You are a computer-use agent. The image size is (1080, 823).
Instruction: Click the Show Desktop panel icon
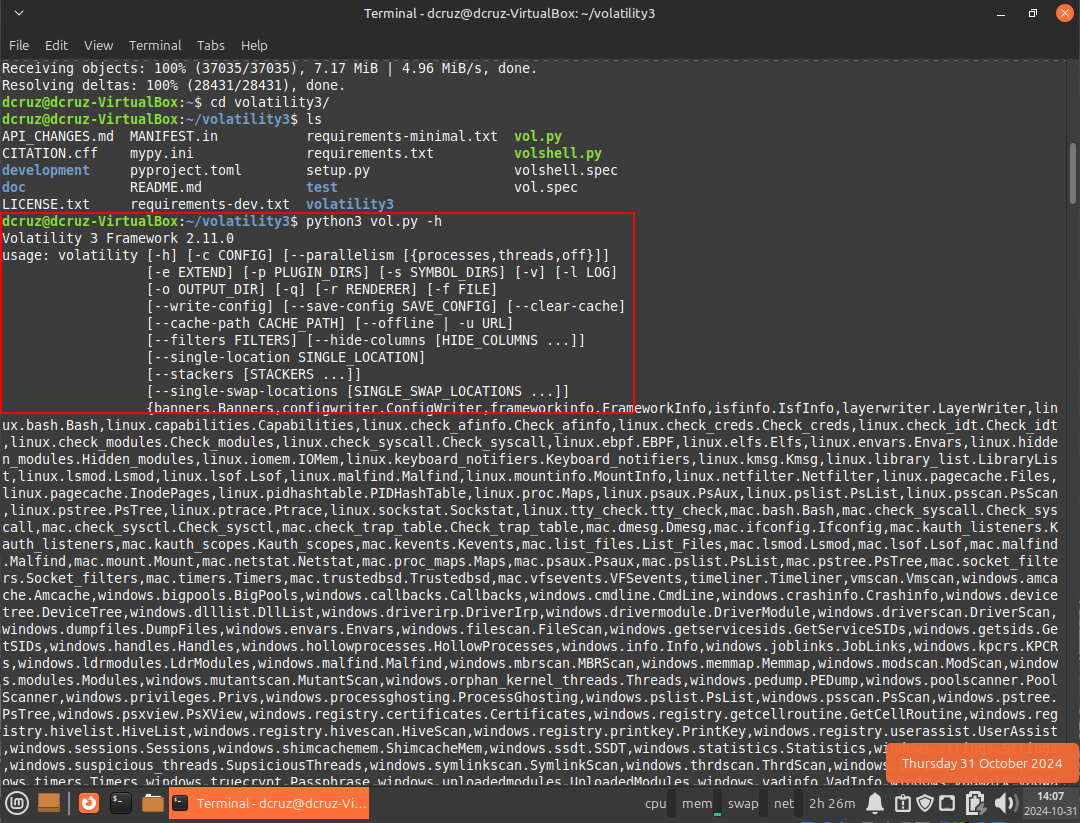tap(49, 803)
